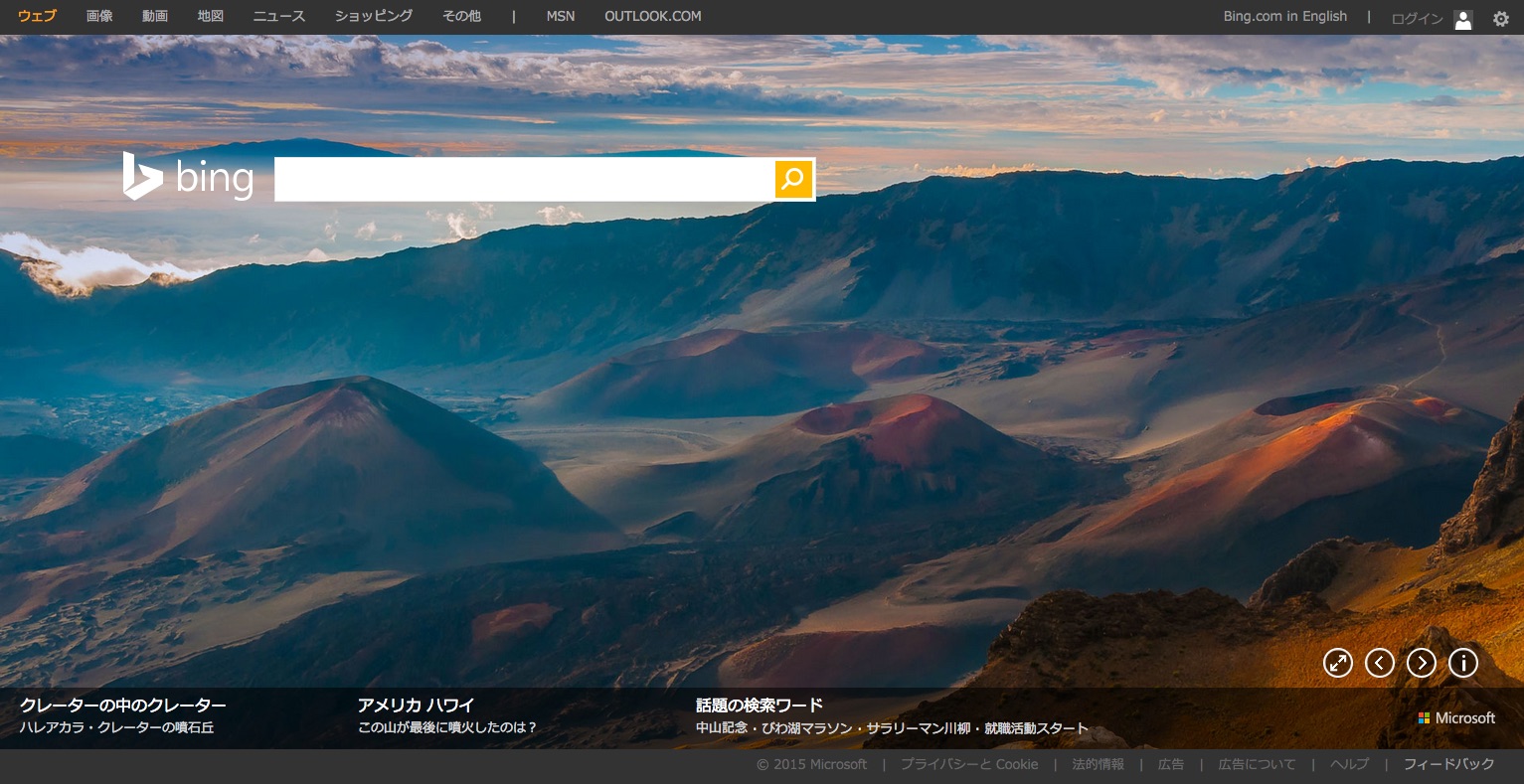This screenshot has height=784, width=1524.
Task: Switch to the 動画 (Videos) tab
Action: click(155, 16)
